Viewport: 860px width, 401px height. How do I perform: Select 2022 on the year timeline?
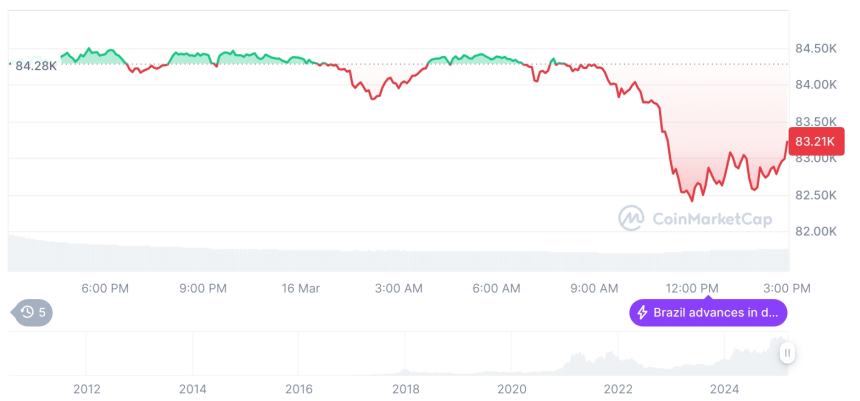pos(618,389)
